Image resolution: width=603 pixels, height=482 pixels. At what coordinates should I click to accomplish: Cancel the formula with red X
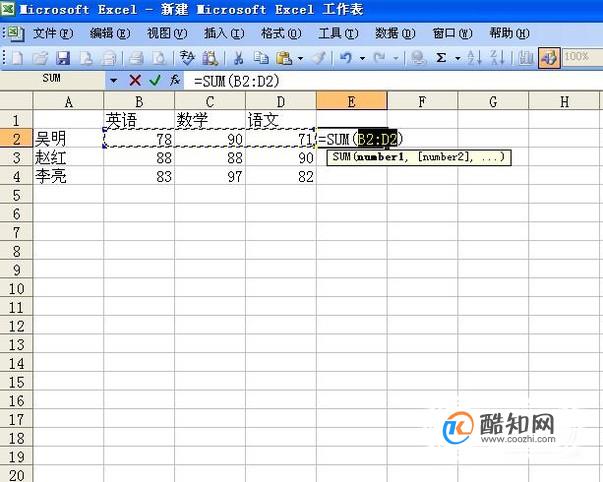pos(135,80)
